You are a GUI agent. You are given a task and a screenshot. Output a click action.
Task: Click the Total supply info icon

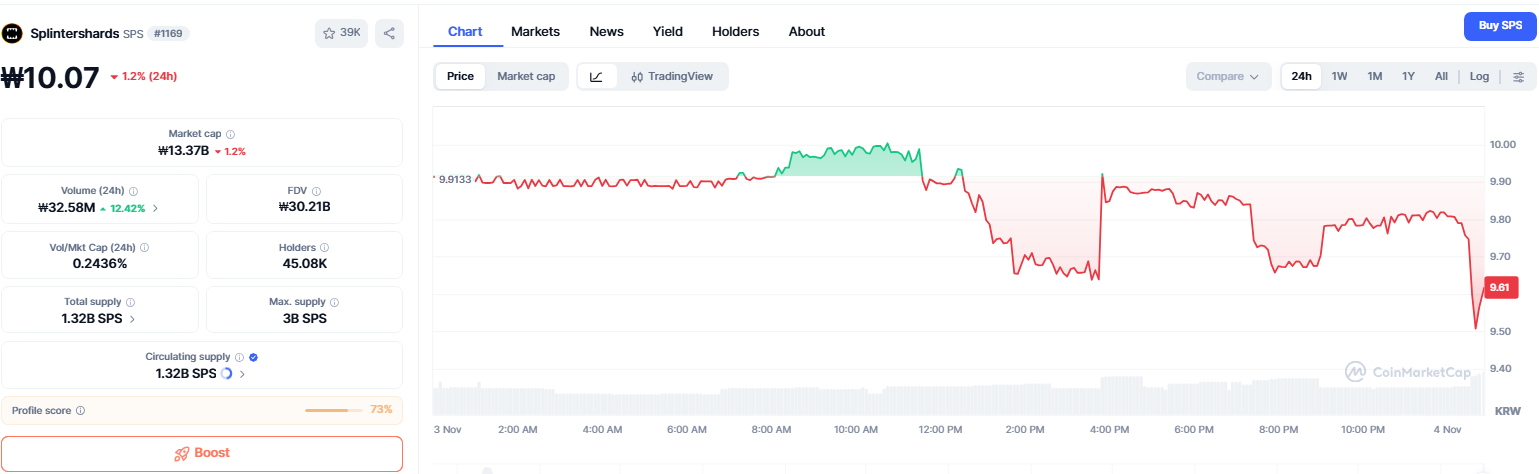pos(131,302)
